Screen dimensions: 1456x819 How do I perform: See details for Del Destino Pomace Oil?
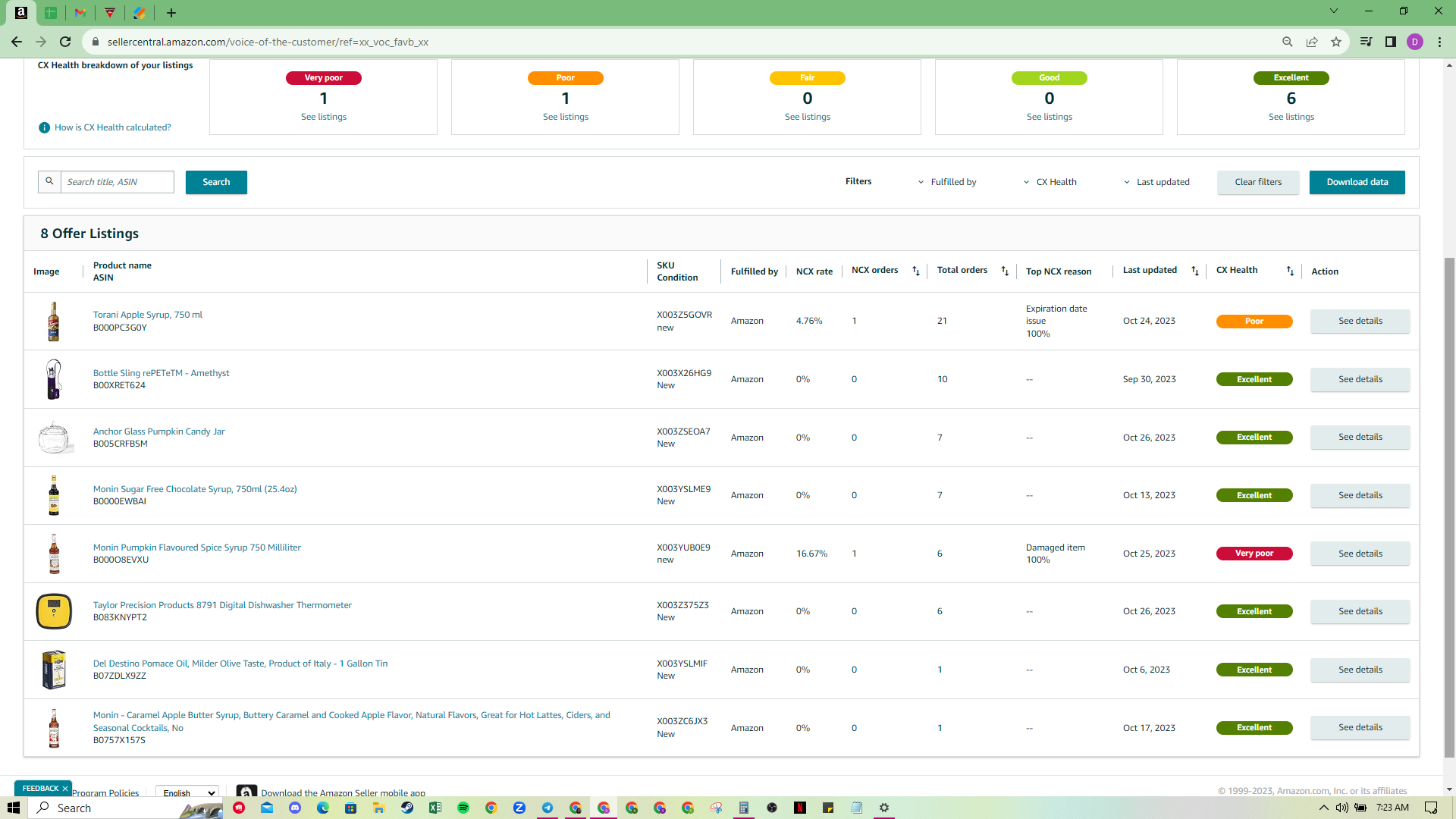coord(1360,670)
